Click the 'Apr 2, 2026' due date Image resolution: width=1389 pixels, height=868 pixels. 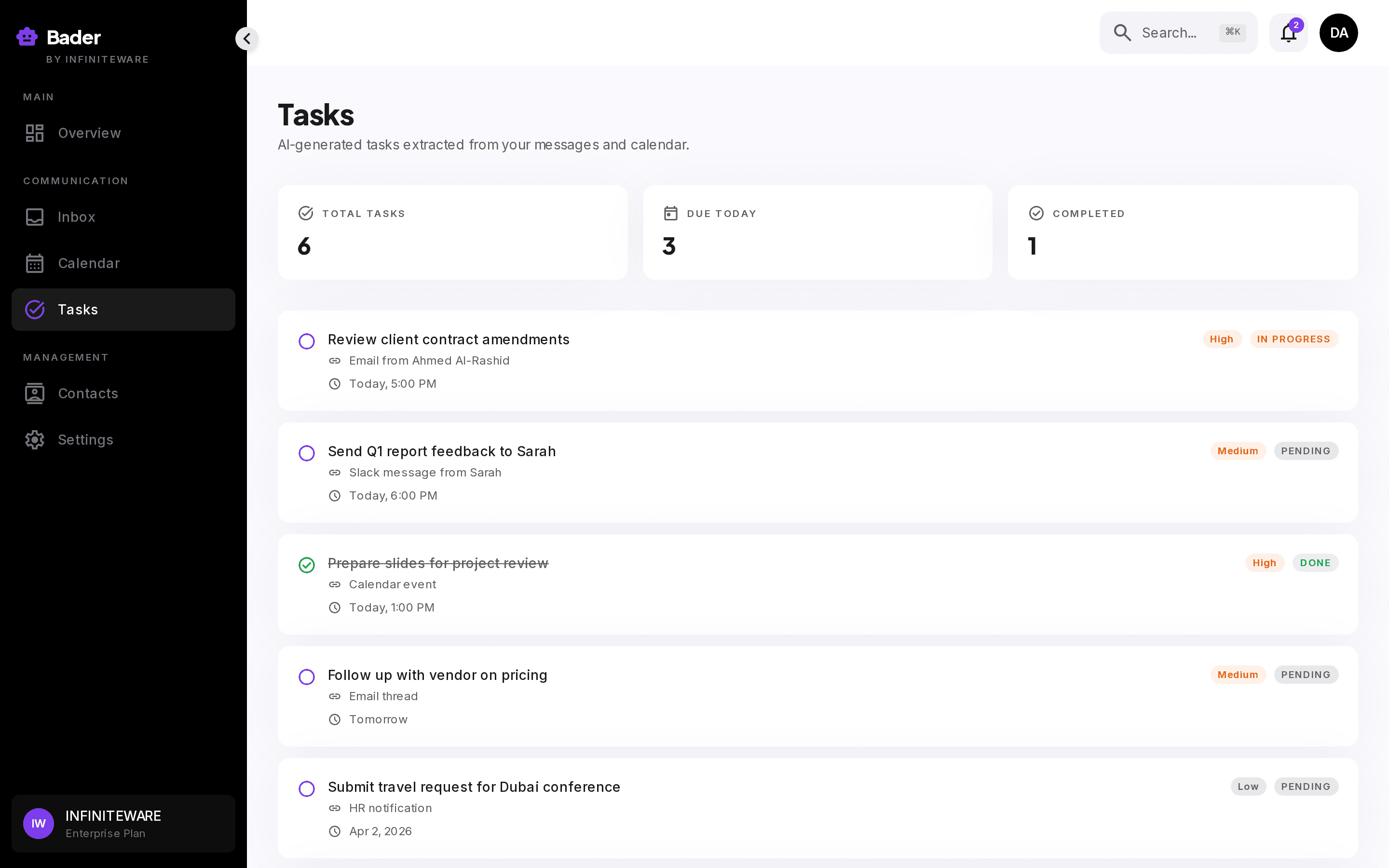[x=381, y=832]
